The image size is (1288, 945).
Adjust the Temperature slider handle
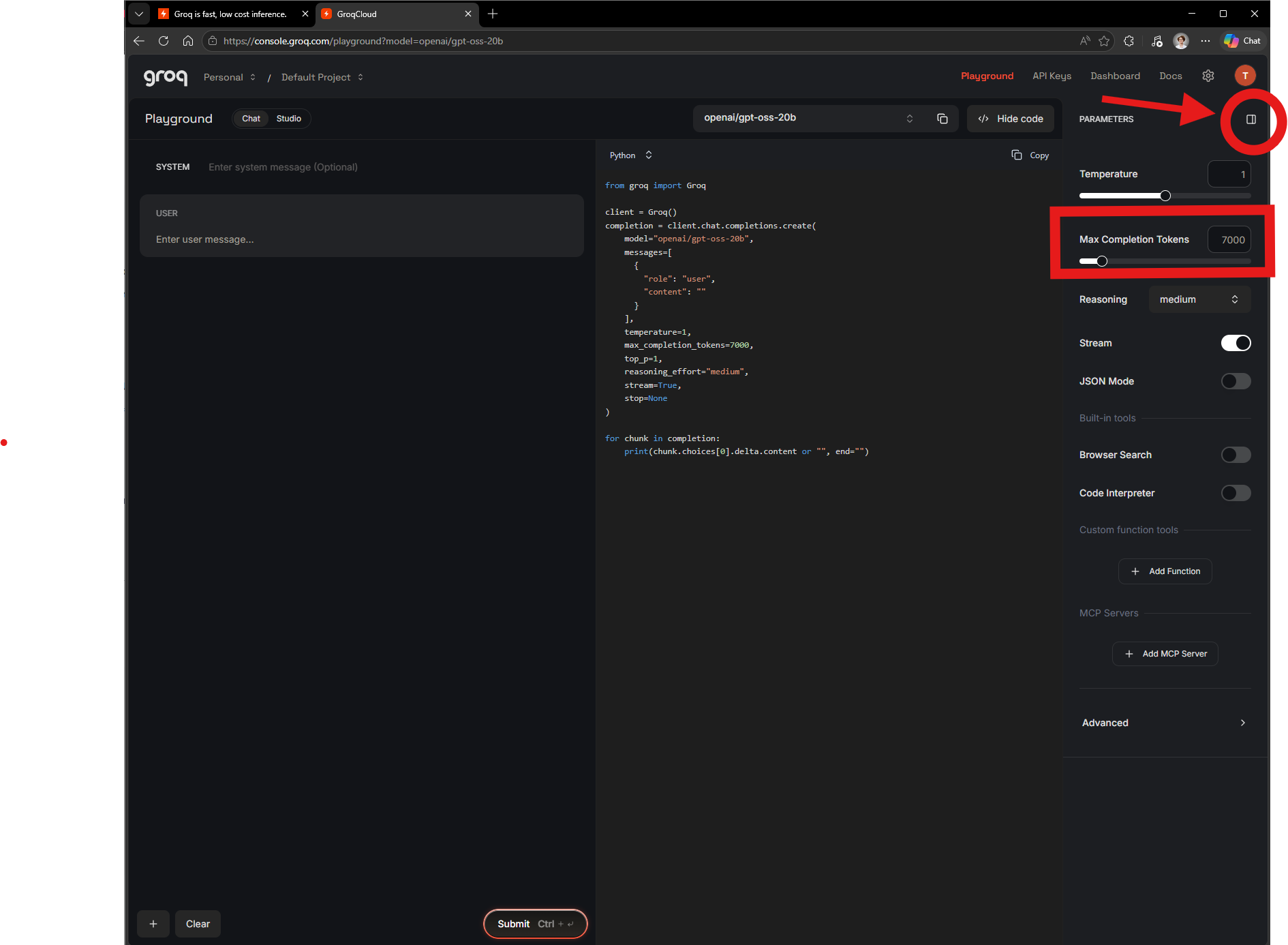(1165, 196)
